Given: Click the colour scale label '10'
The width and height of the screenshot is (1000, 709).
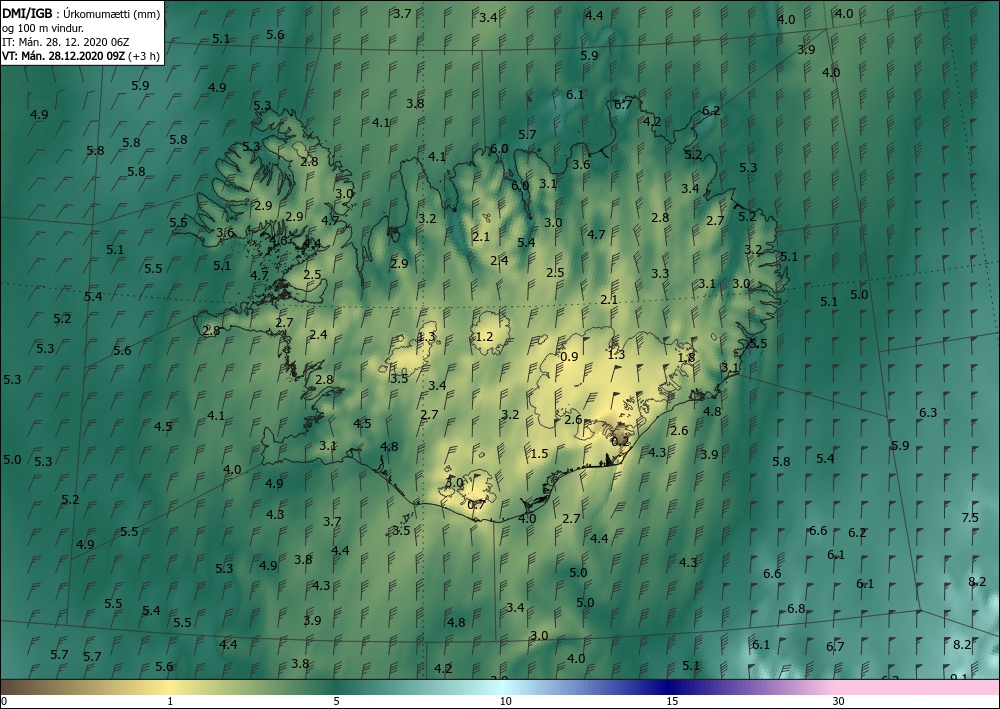Looking at the screenshot, I should click(505, 701).
